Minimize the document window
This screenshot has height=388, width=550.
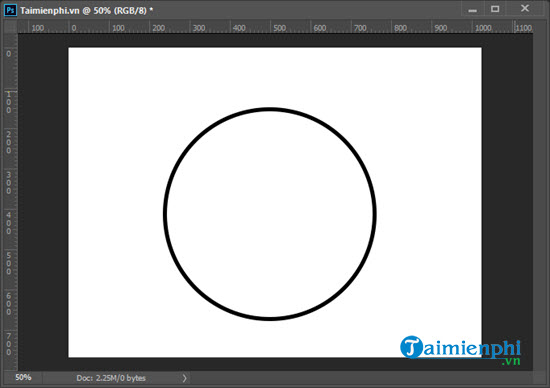tap(472, 9)
